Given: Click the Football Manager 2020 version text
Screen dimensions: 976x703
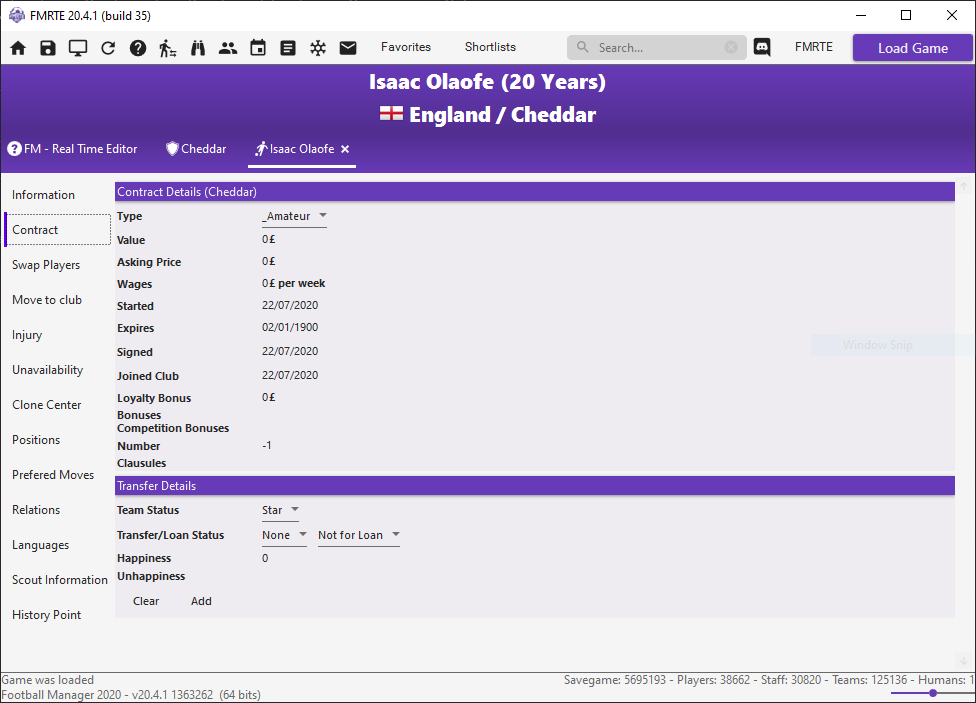Looking at the screenshot, I should coord(131,695).
